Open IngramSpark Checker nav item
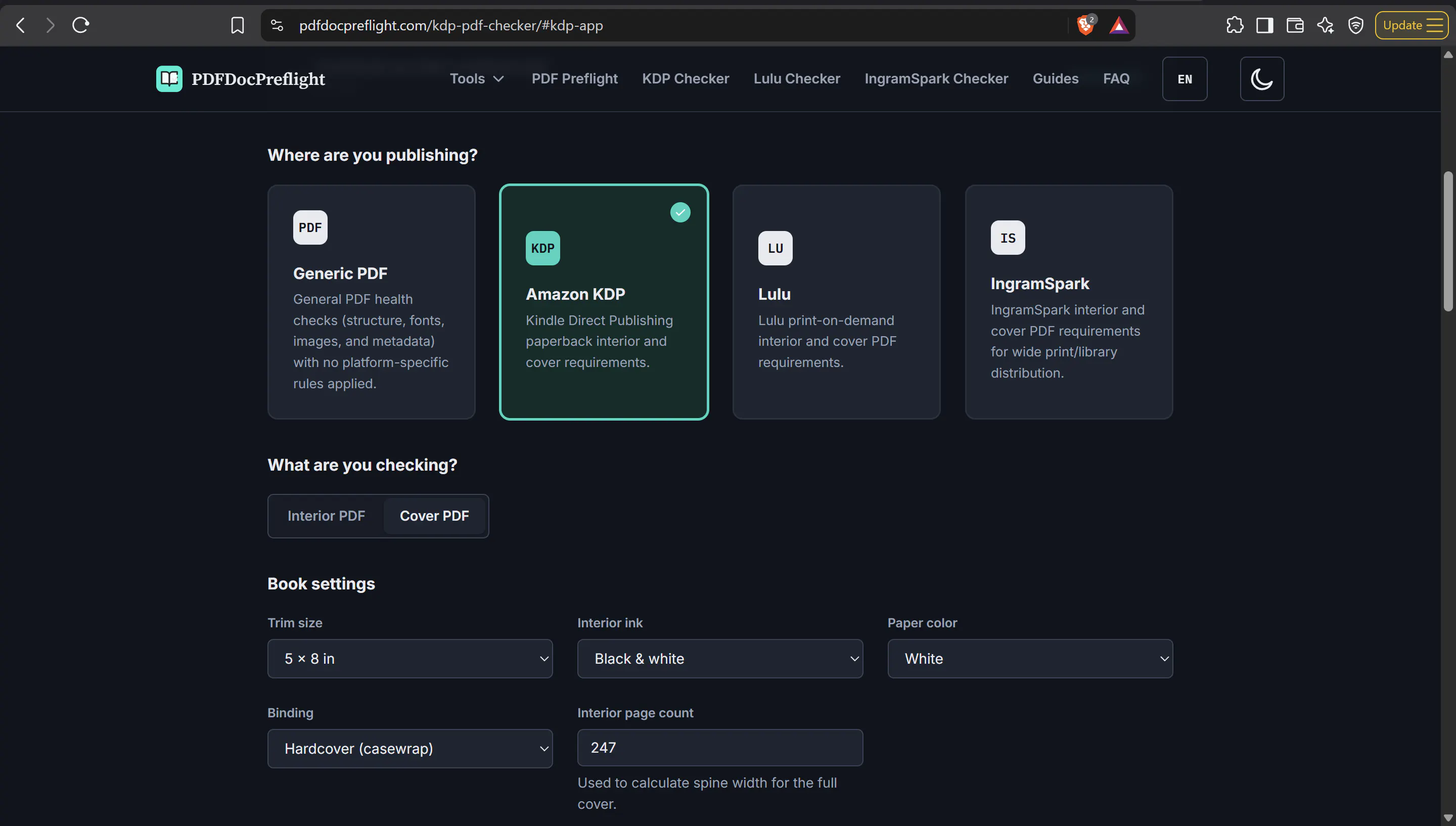 tap(936, 79)
